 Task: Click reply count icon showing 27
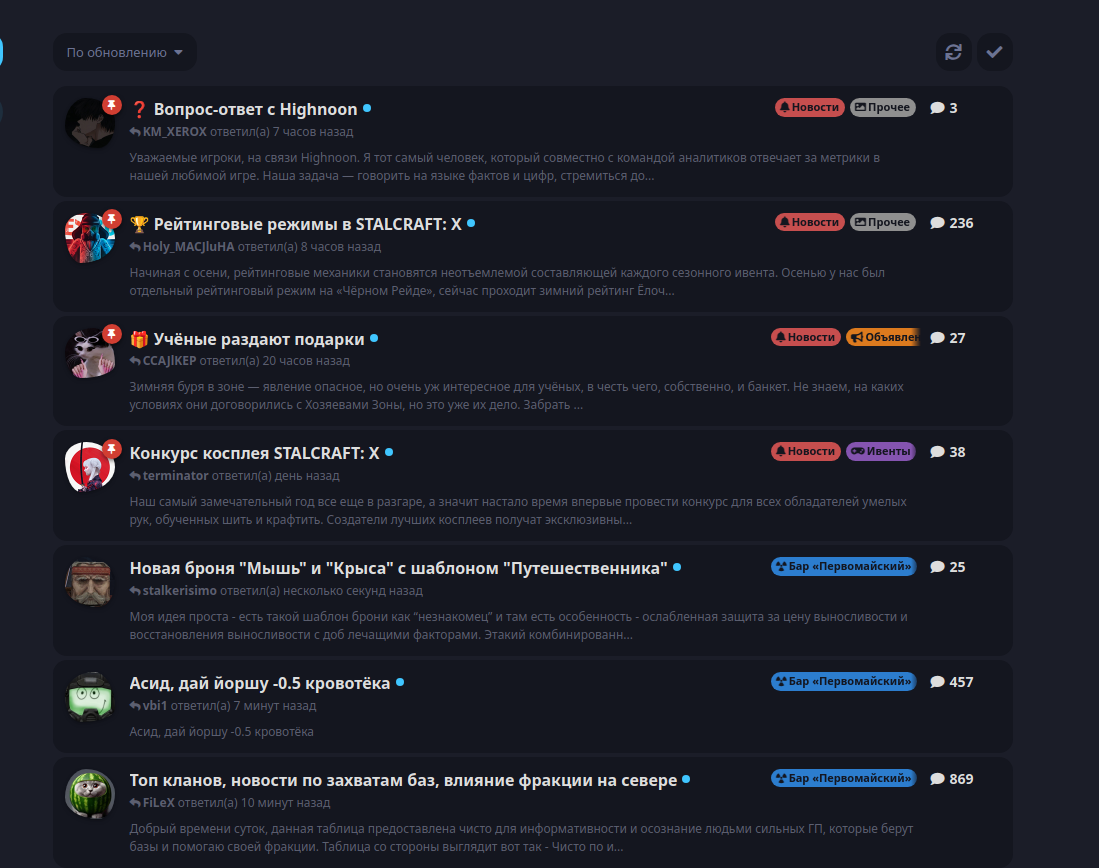point(937,338)
